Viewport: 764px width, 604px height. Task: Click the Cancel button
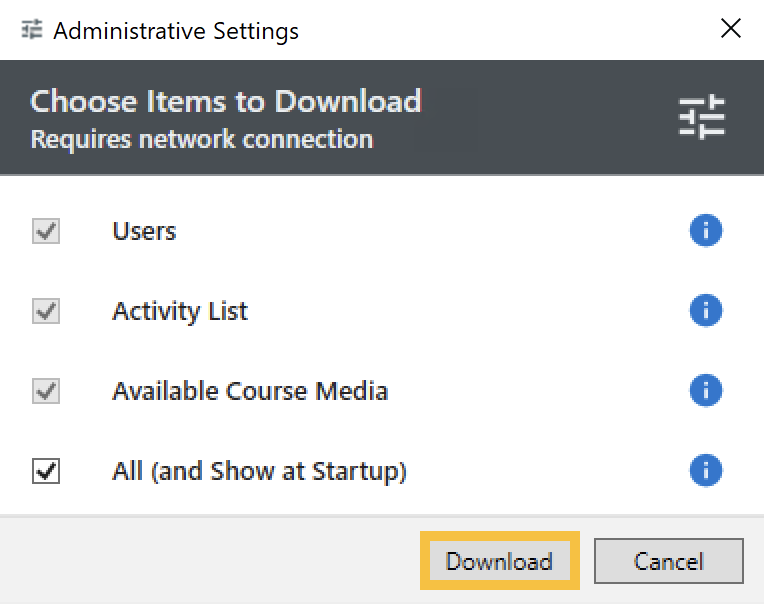pos(668,561)
